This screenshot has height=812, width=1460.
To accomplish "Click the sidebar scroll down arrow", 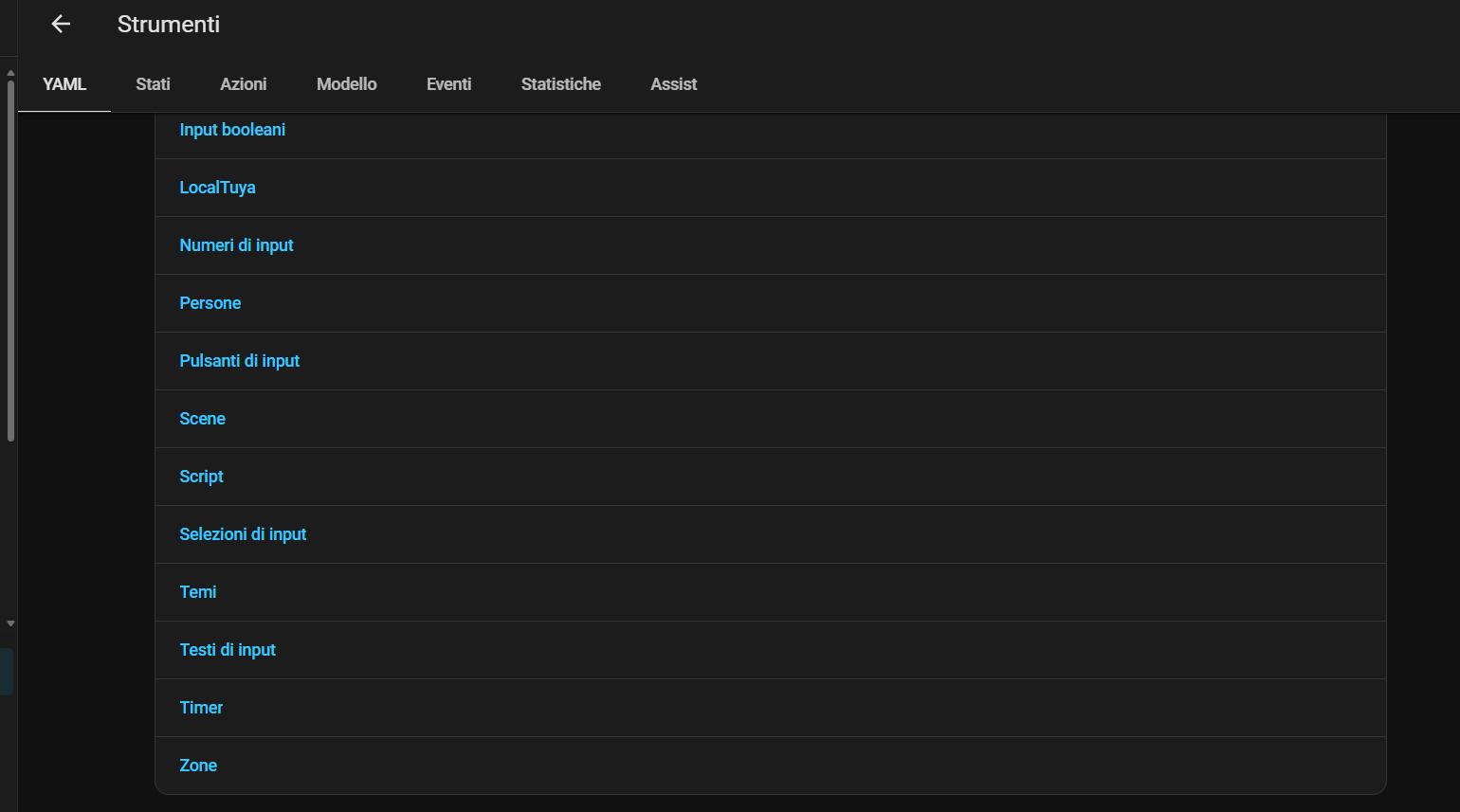I will pos(10,623).
